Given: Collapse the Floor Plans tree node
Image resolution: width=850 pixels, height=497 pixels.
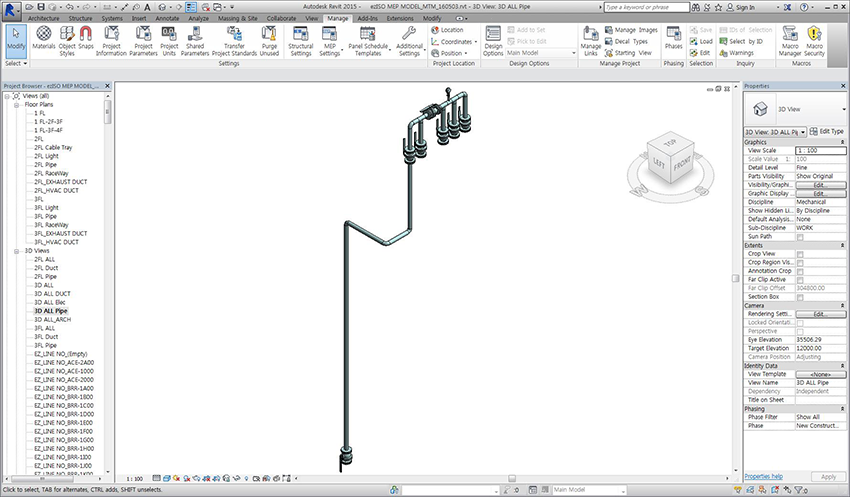Looking at the screenshot, I should click(x=18, y=105).
